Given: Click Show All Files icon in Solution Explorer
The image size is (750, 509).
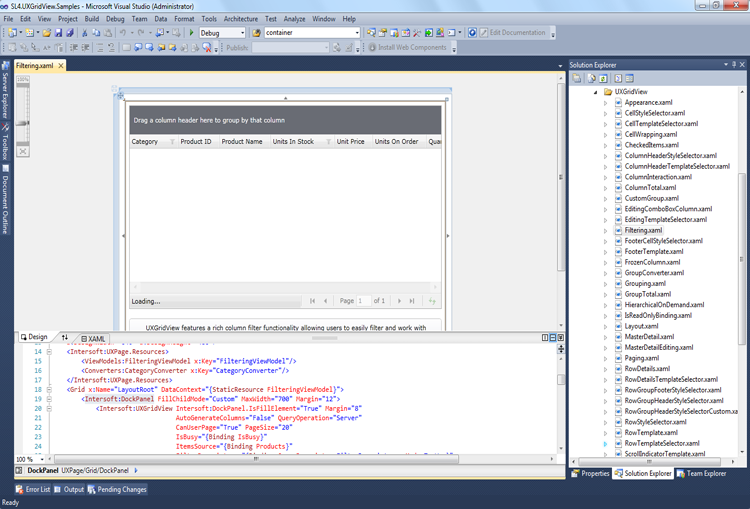Looking at the screenshot, I should tap(592, 78).
